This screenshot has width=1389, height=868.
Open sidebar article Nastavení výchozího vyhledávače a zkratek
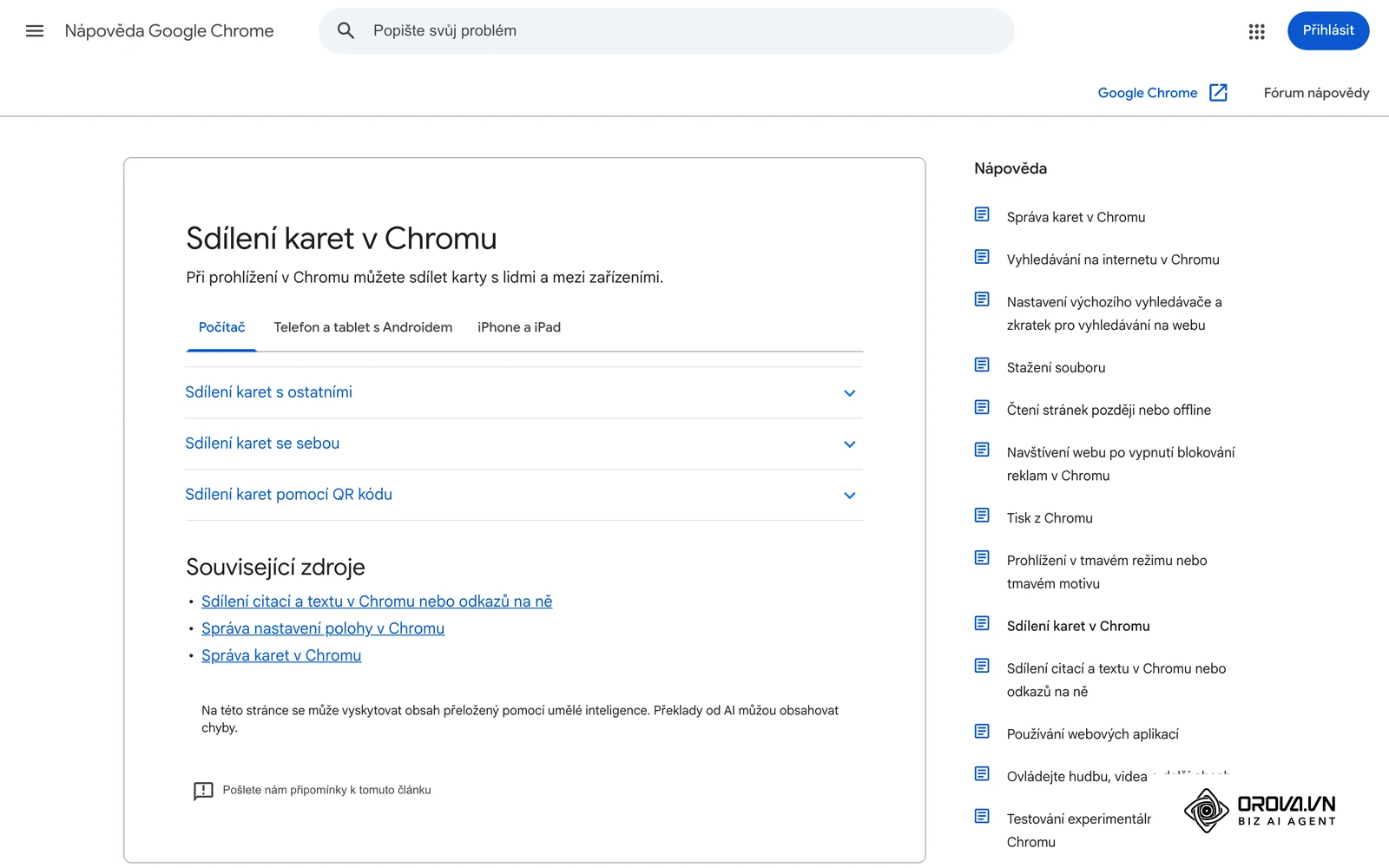click(x=1114, y=313)
